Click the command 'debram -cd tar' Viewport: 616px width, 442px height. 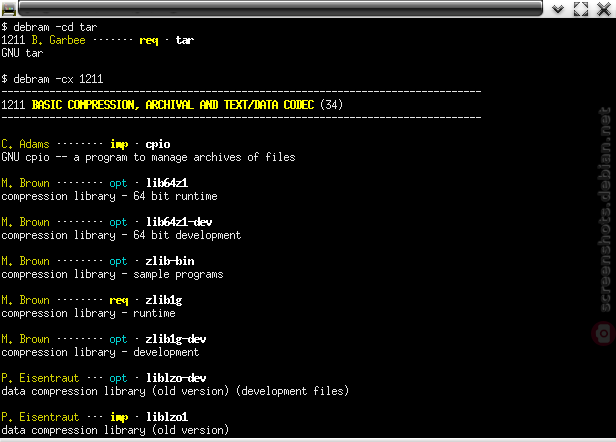coord(55,27)
